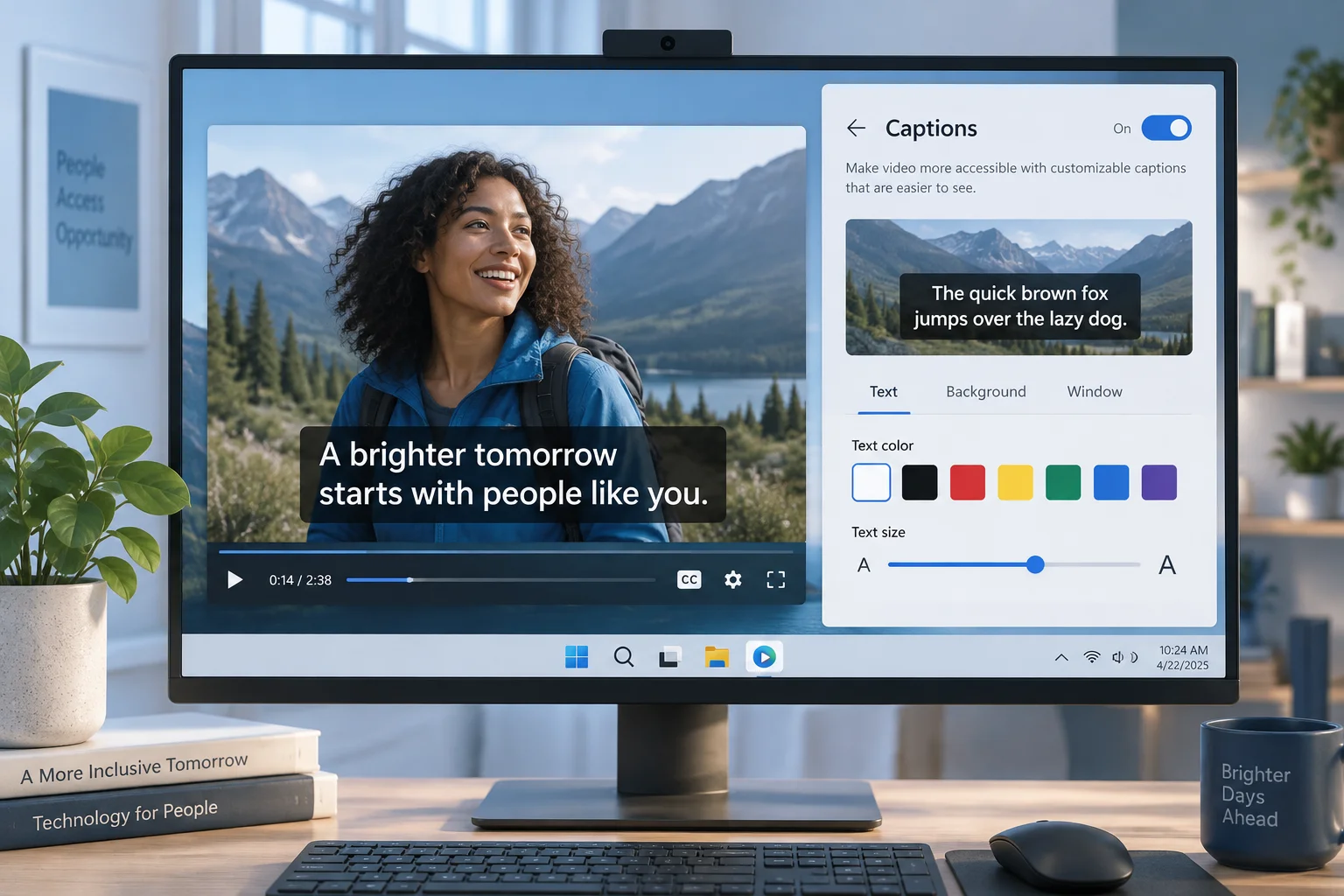Expand the hidden system tray icons chevron

pyautogui.click(x=1061, y=657)
